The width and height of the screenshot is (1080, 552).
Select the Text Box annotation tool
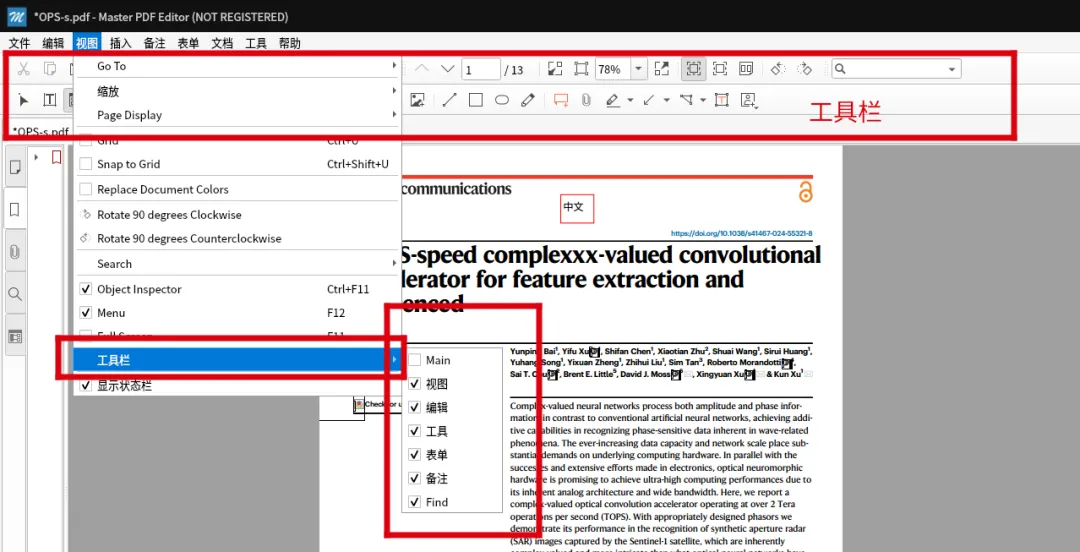(721, 101)
